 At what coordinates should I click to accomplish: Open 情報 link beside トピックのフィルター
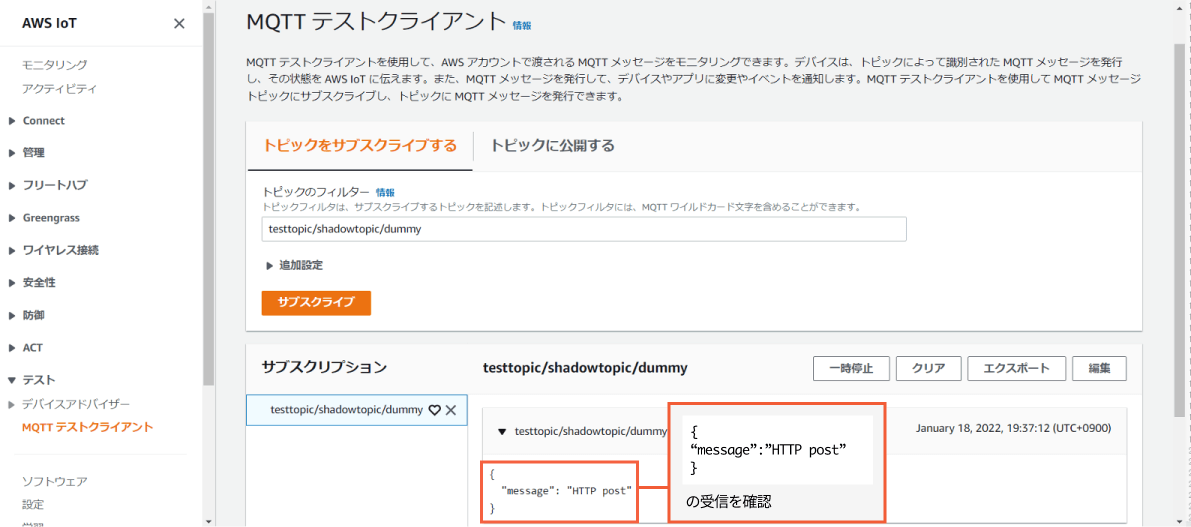[x=385, y=193]
